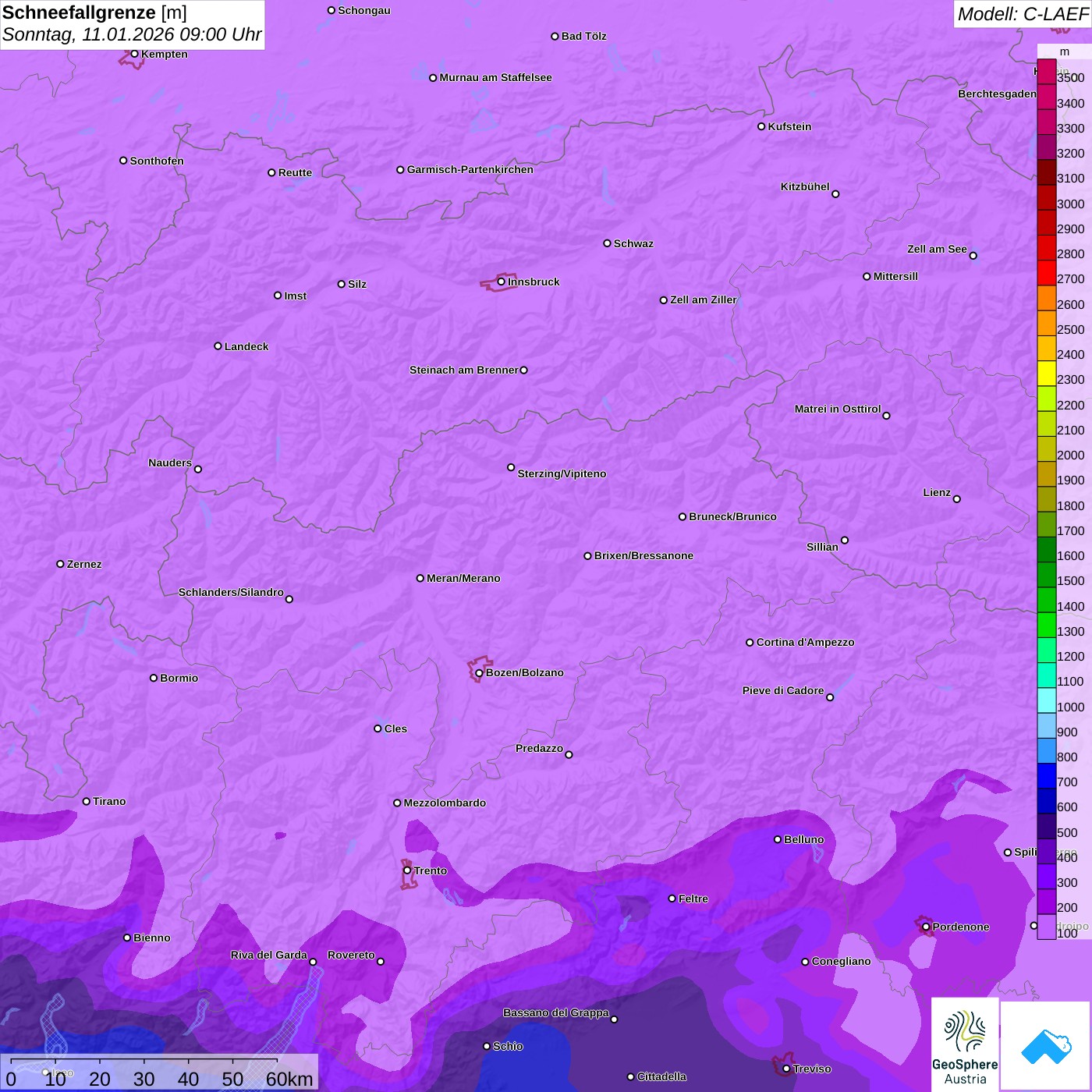
Task: Click the 'Berchtesgaden' label
Action: click(998, 94)
